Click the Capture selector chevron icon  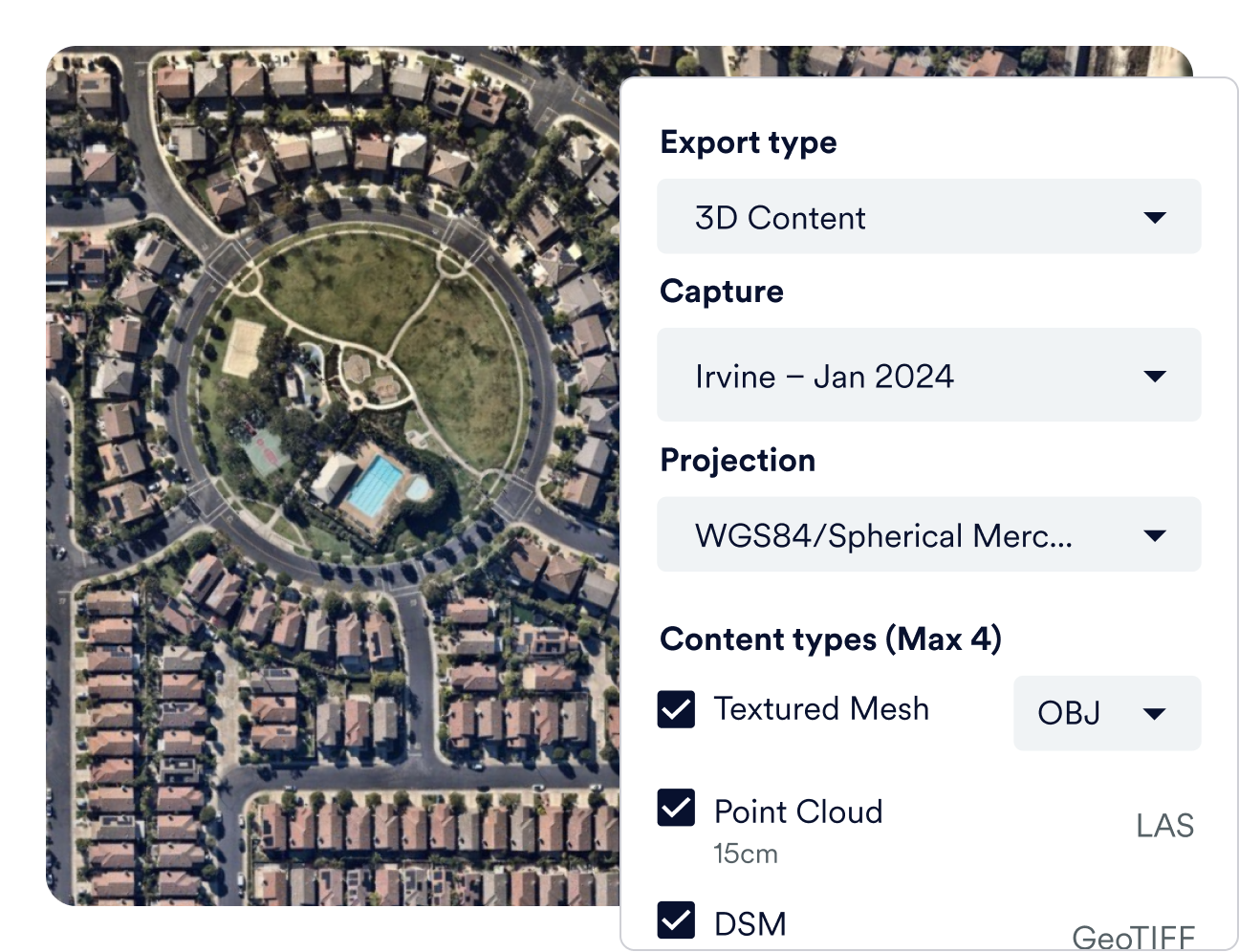pos(1155,376)
